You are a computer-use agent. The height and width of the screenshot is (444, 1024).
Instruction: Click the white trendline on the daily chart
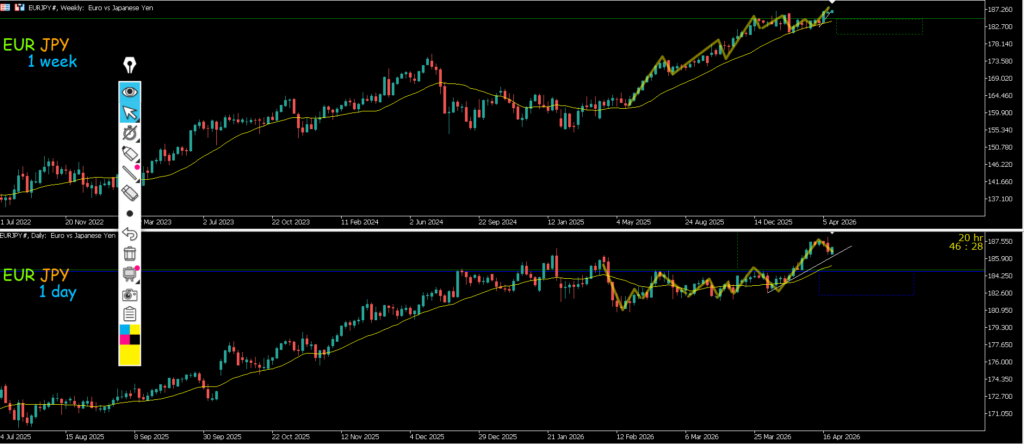coord(810,269)
